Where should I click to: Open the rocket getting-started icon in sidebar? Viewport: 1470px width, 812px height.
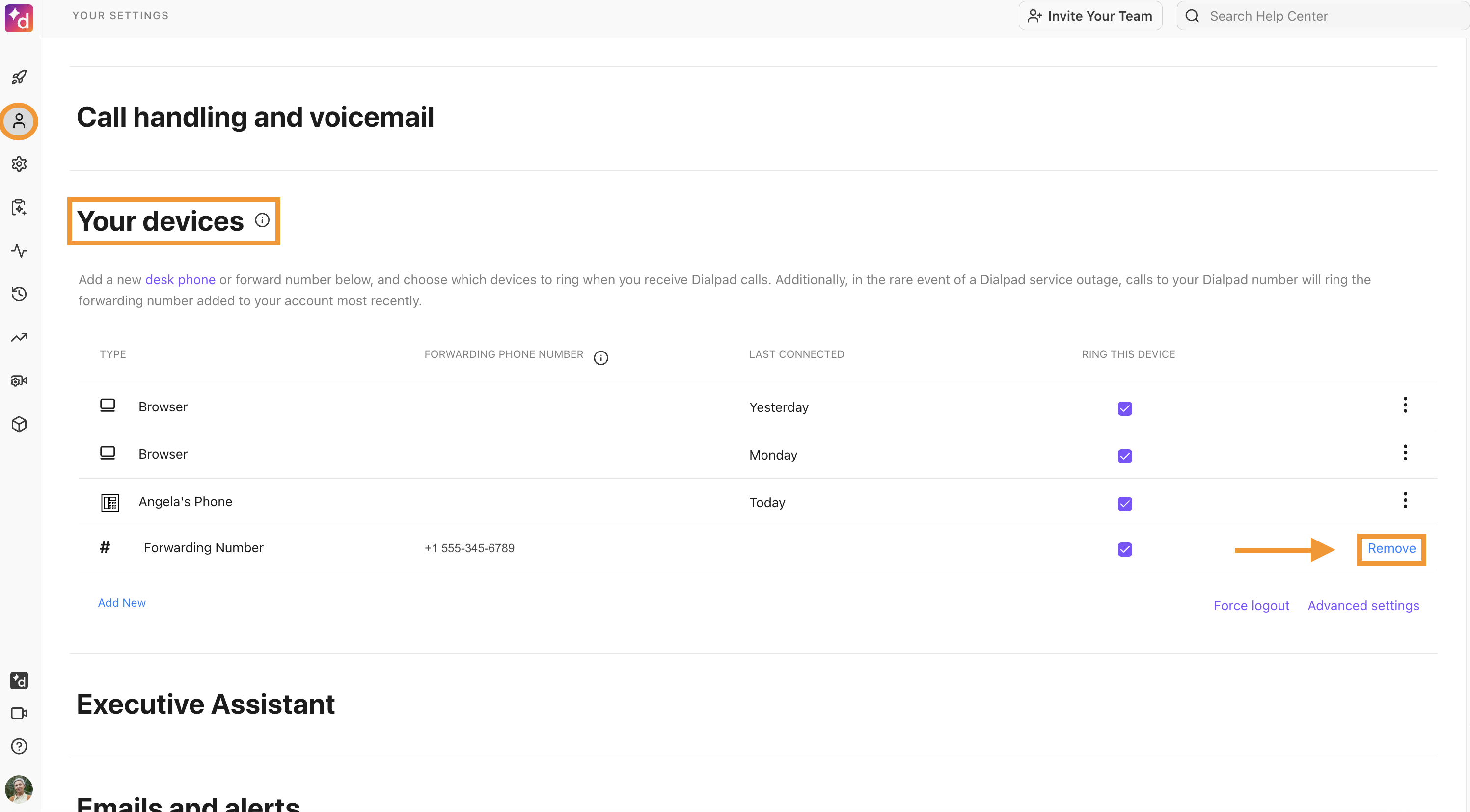click(19, 77)
